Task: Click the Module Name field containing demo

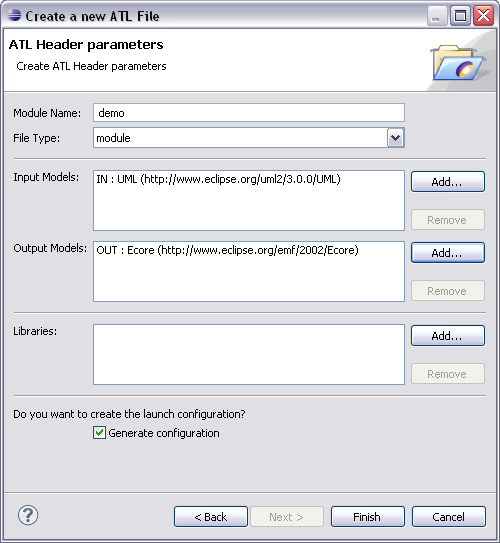Action: (249, 113)
